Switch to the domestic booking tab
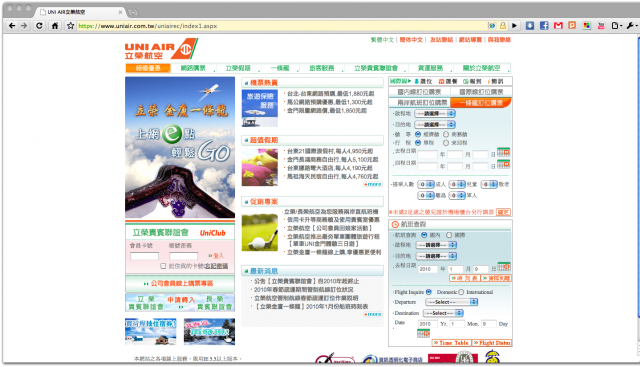 [419, 92]
